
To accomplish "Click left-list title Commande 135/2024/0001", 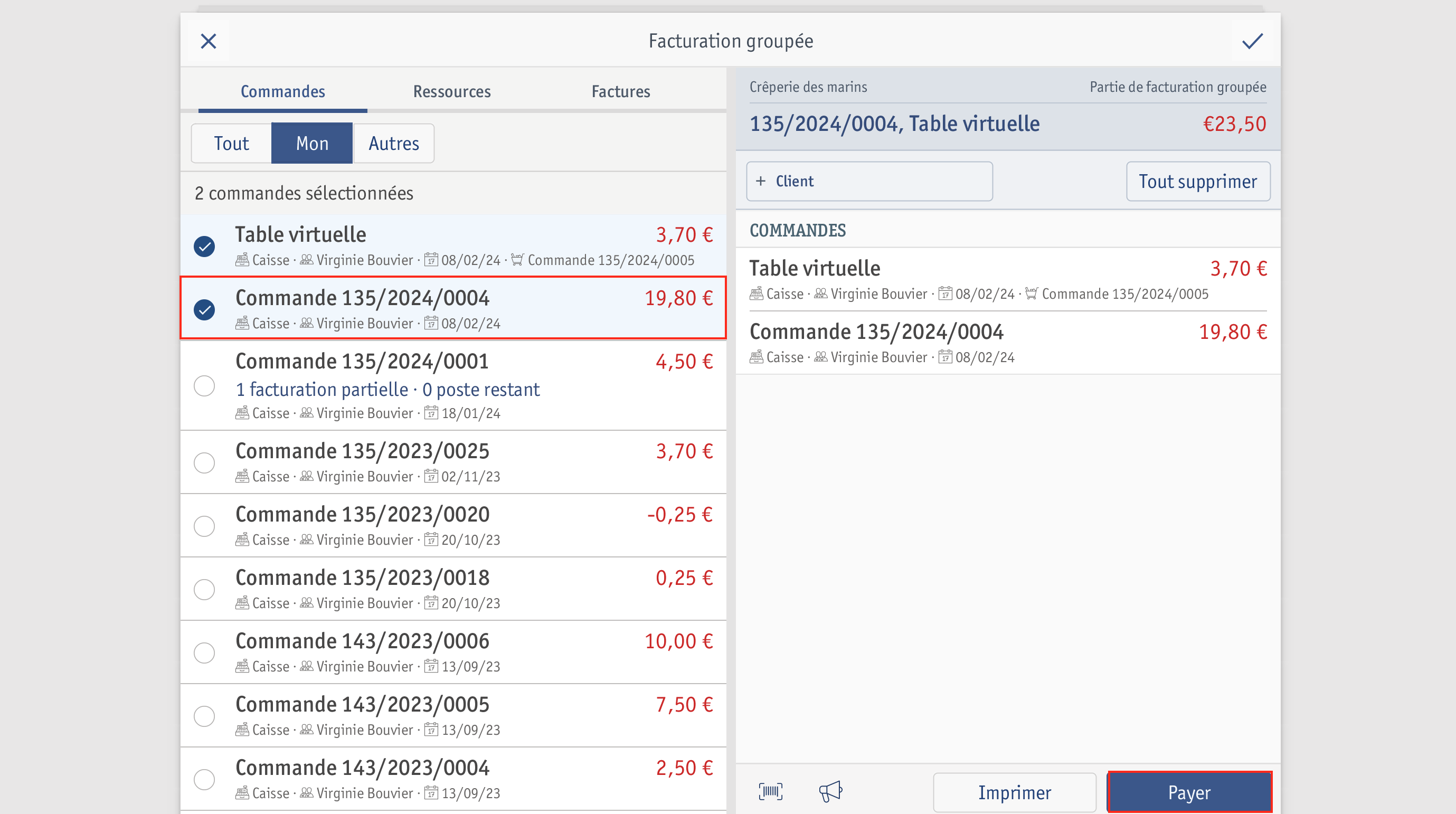I will tap(362, 362).
